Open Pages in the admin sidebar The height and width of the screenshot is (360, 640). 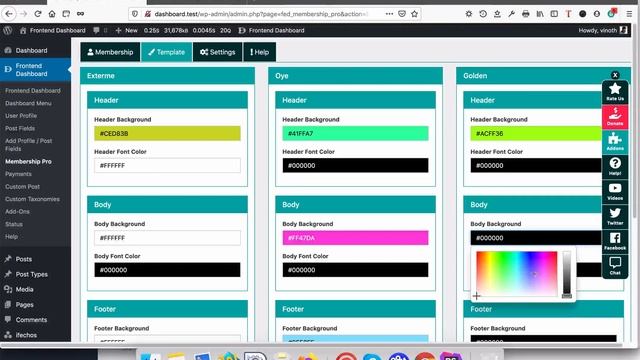[x=24, y=304]
